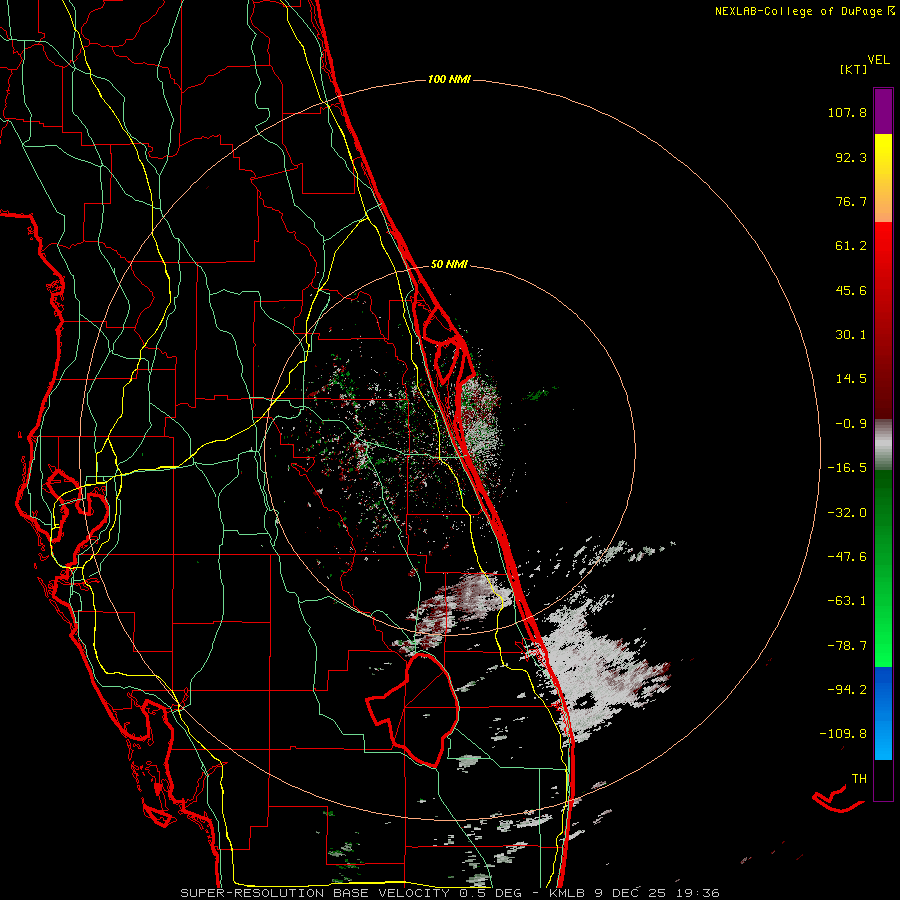
Task: Click the VEL legend title
Action: (878, 60)
